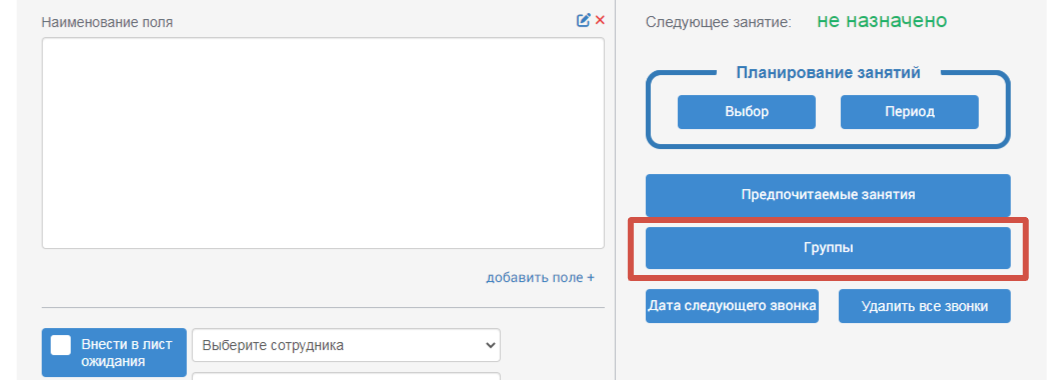
Task: Click the 'добавить поле +' link
Action: [x=540, y=278]
